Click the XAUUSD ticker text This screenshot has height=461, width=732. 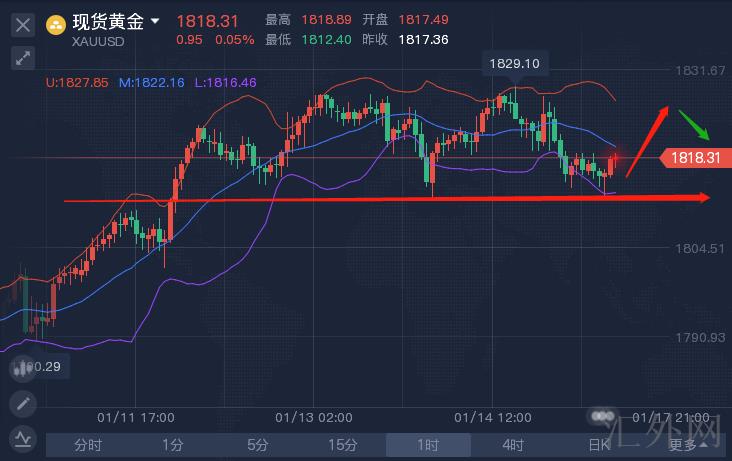[x=98, y=42]
